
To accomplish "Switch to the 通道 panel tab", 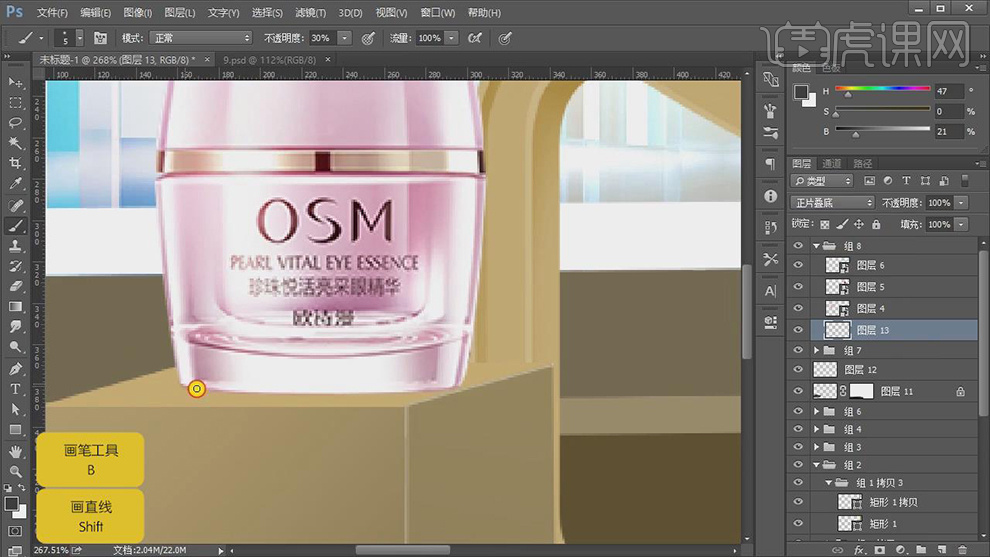I will (832, 163).
